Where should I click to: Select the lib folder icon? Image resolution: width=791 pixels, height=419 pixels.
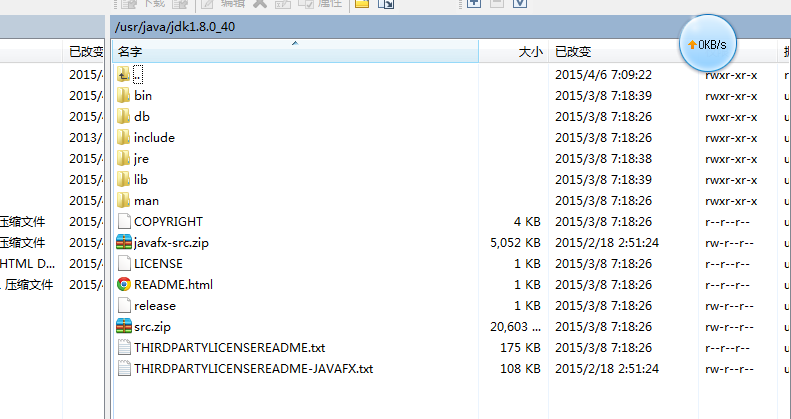pos(124,180)
